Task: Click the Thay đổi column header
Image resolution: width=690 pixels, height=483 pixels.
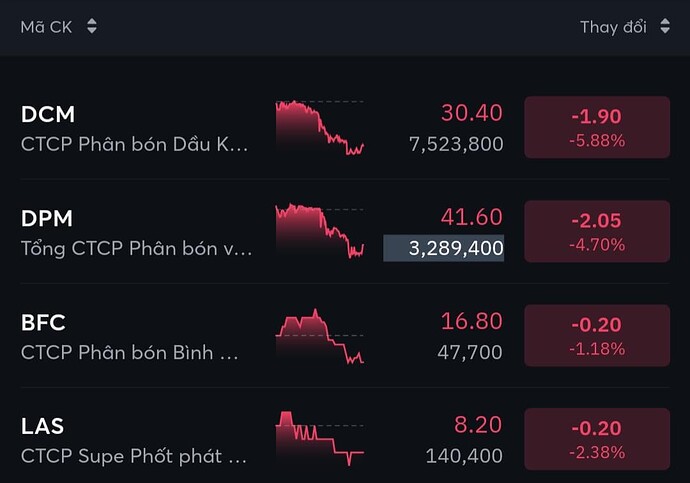Action: tap(613, 27)
